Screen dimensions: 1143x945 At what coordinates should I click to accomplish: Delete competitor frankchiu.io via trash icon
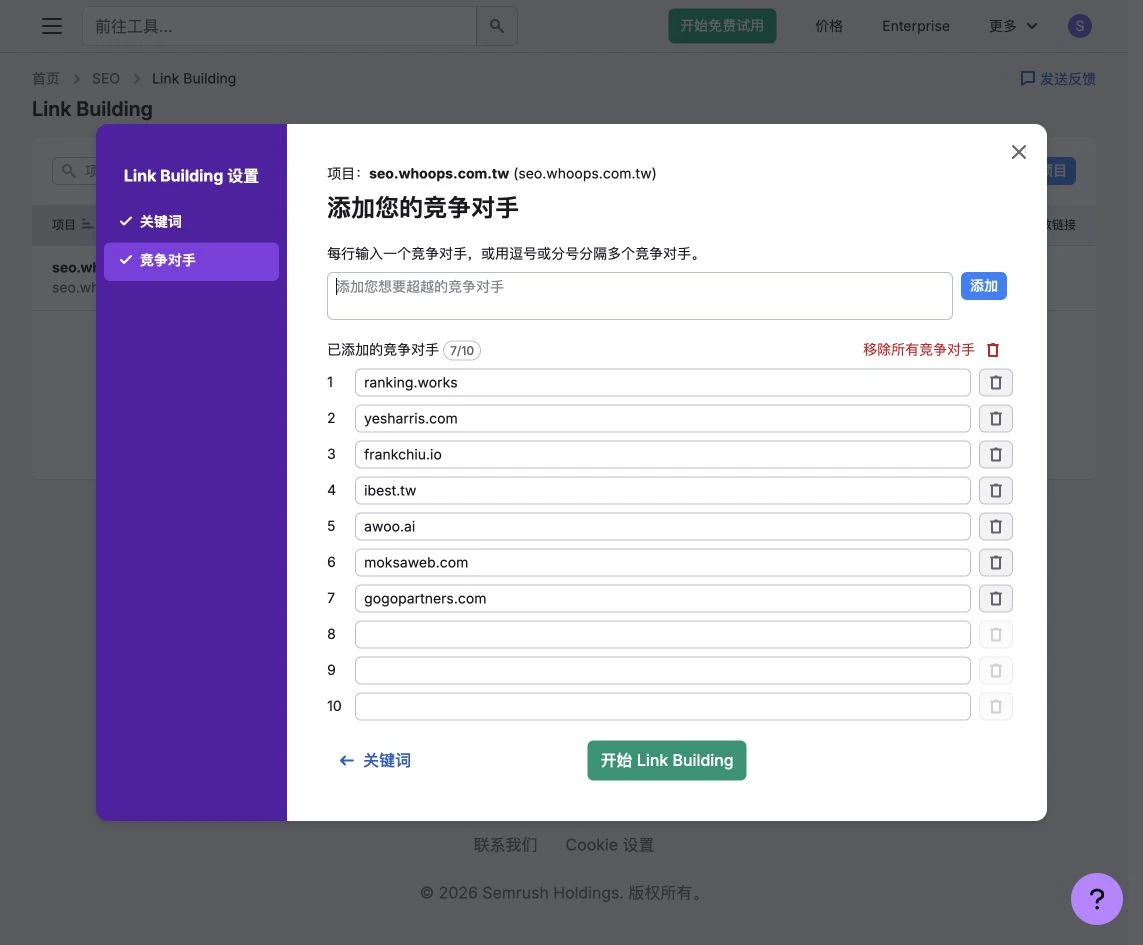click(995, 454)
